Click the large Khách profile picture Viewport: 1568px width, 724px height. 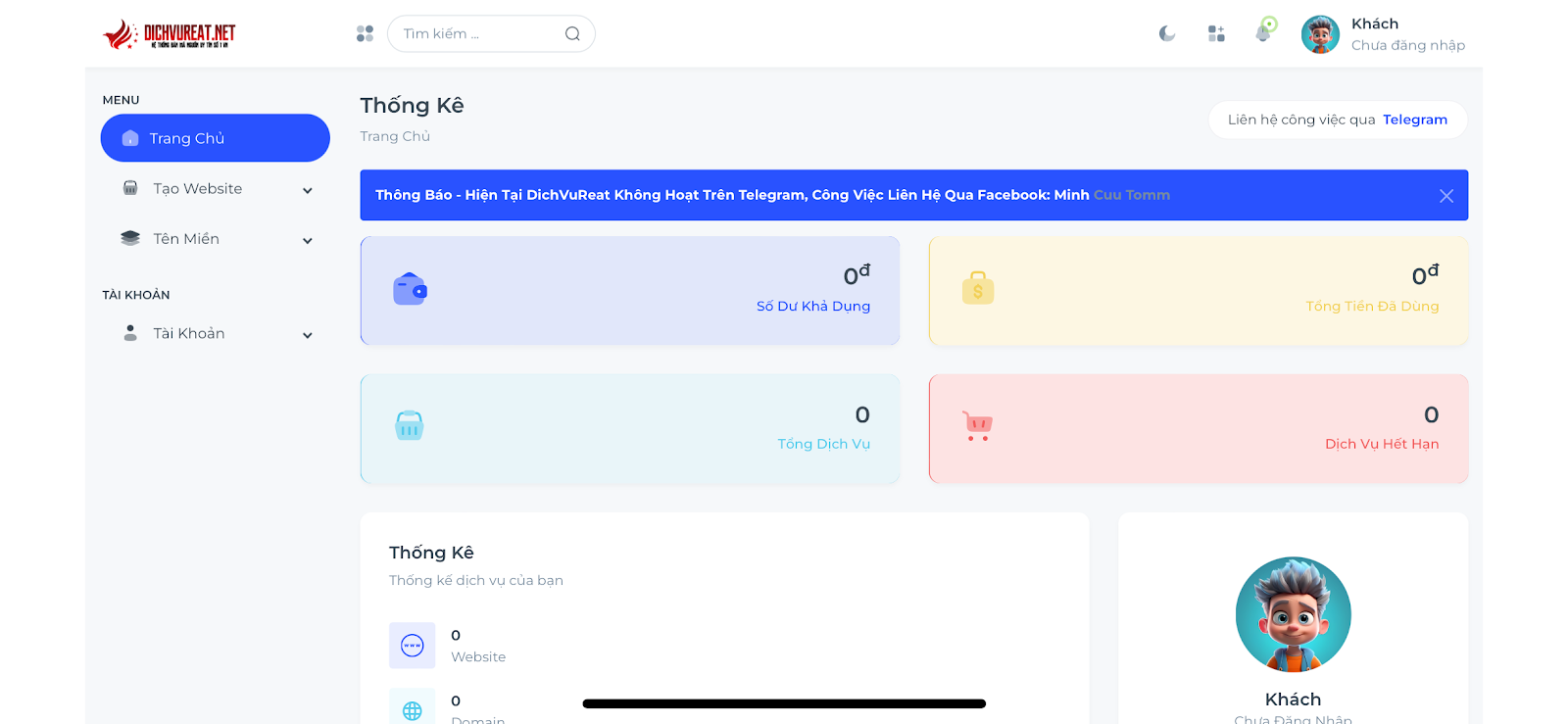click(1293, 614)
